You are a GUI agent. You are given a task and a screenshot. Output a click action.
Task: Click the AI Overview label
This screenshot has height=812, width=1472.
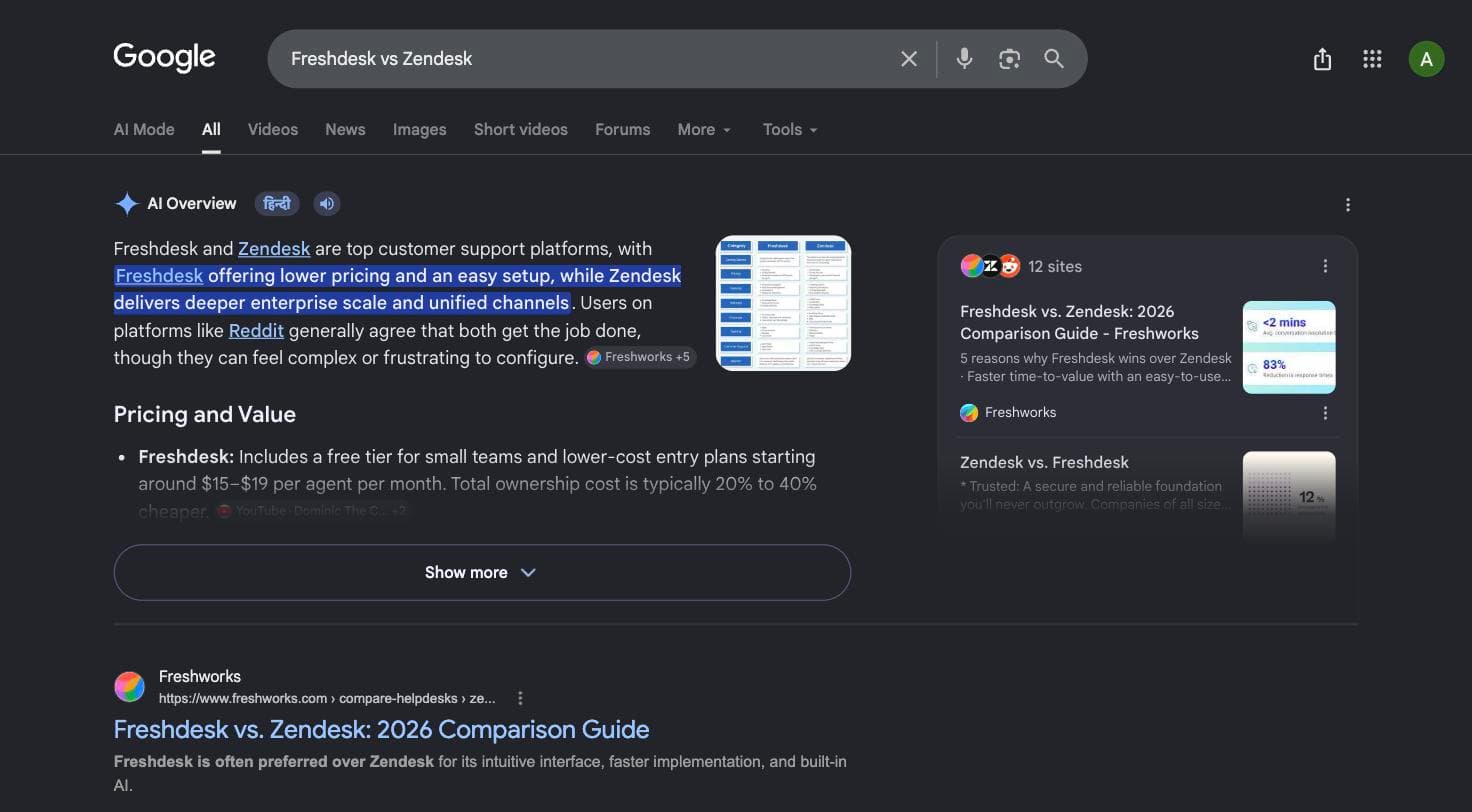tap(192, 204)
